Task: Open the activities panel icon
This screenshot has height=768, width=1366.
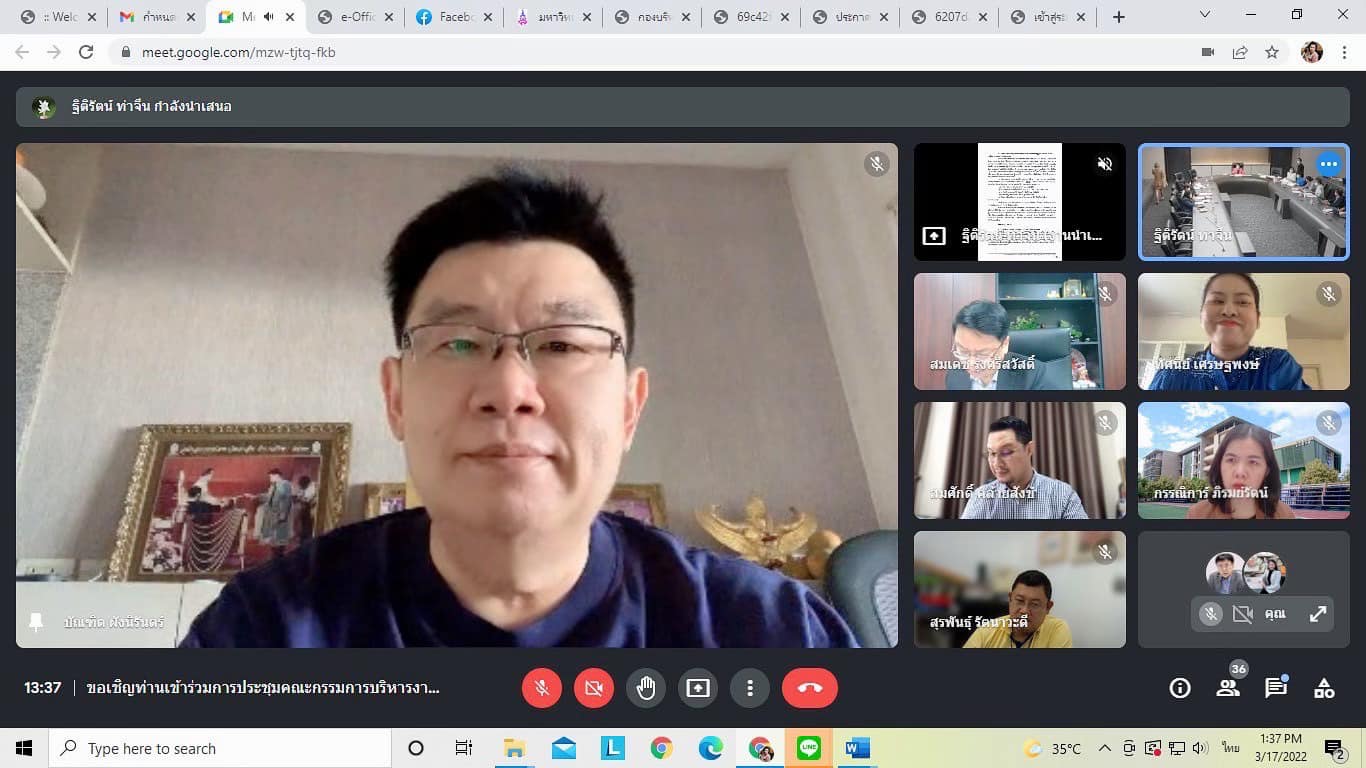Action: [1324, 688]
